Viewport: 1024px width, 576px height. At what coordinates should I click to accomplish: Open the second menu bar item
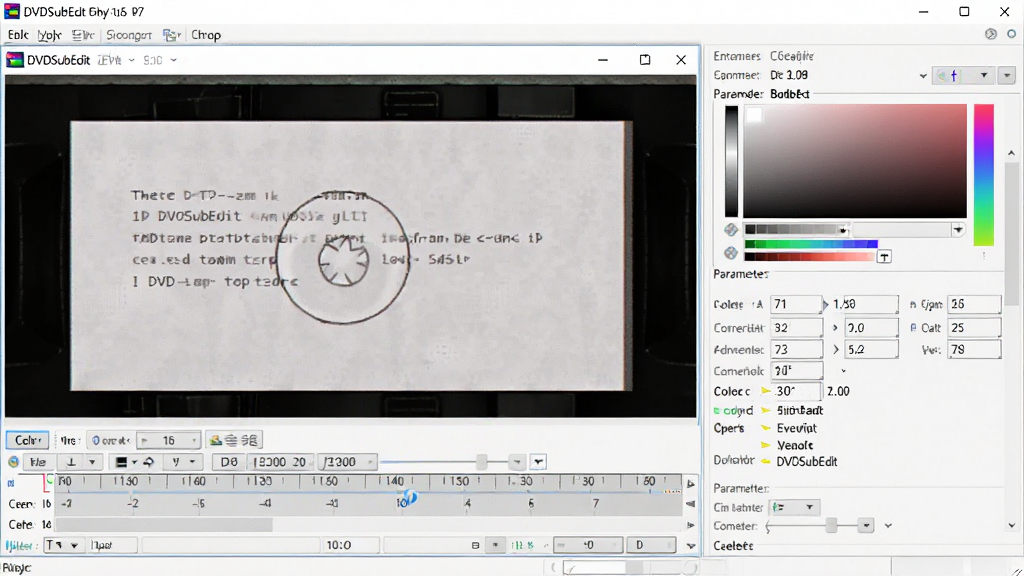click(x=49, y=35)
